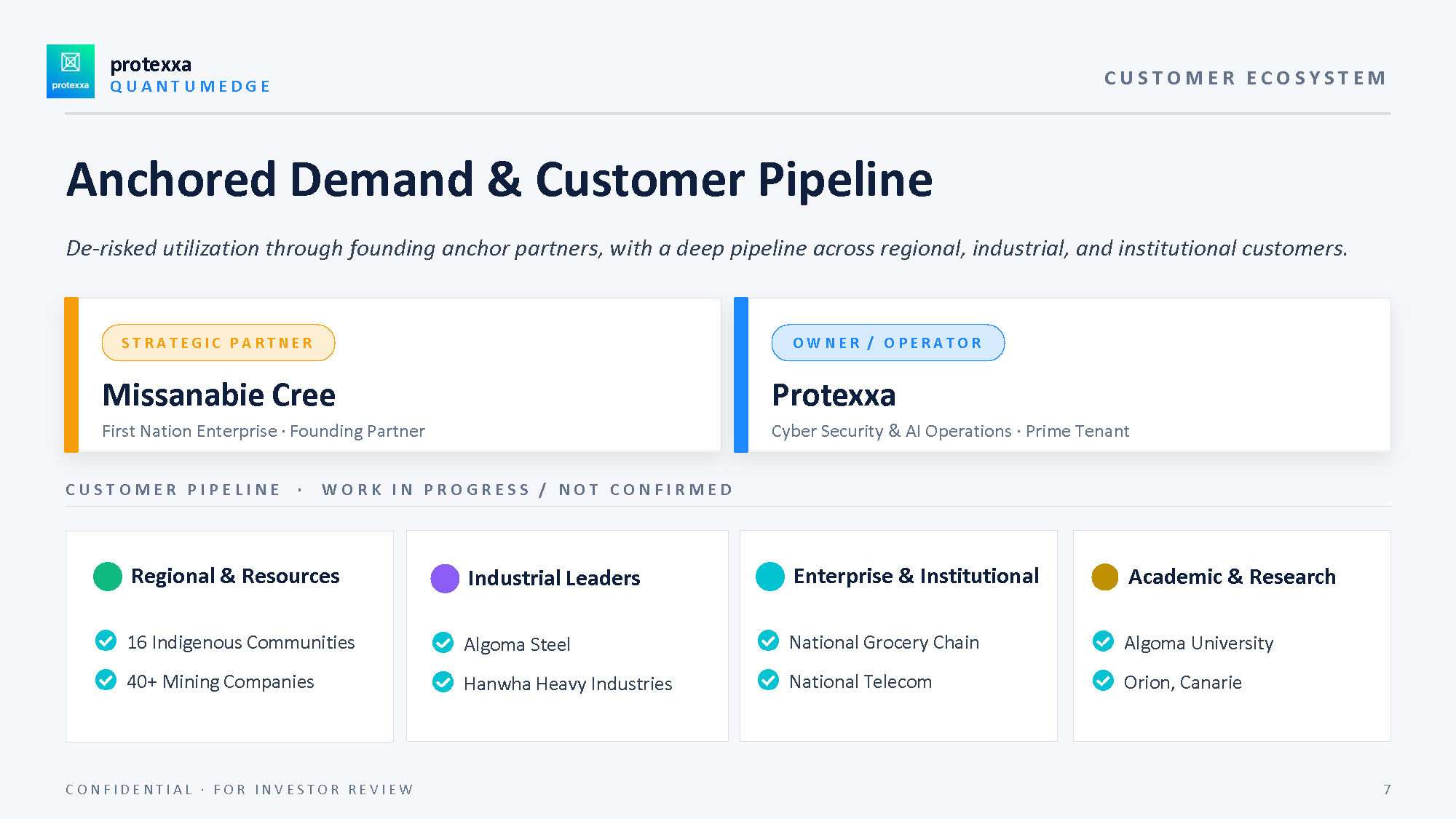Click checkmark beside 16 Indigenous Communities

(106, 641)
